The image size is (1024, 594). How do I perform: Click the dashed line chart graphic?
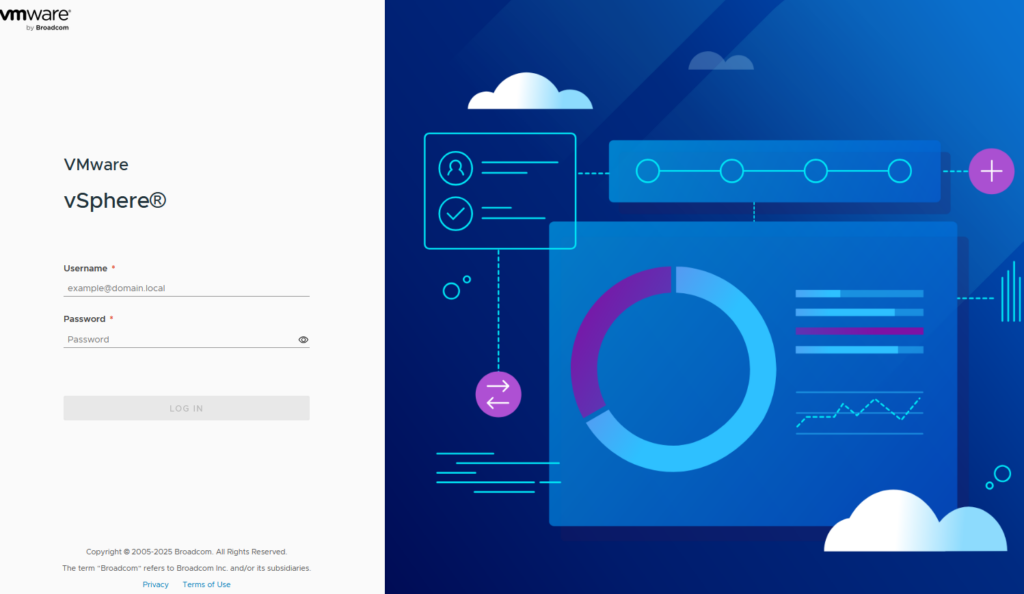(858, 412)
